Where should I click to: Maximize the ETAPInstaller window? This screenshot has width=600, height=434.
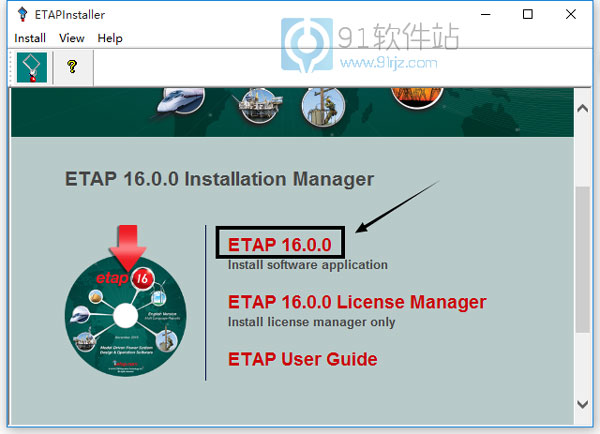point(528,15)
